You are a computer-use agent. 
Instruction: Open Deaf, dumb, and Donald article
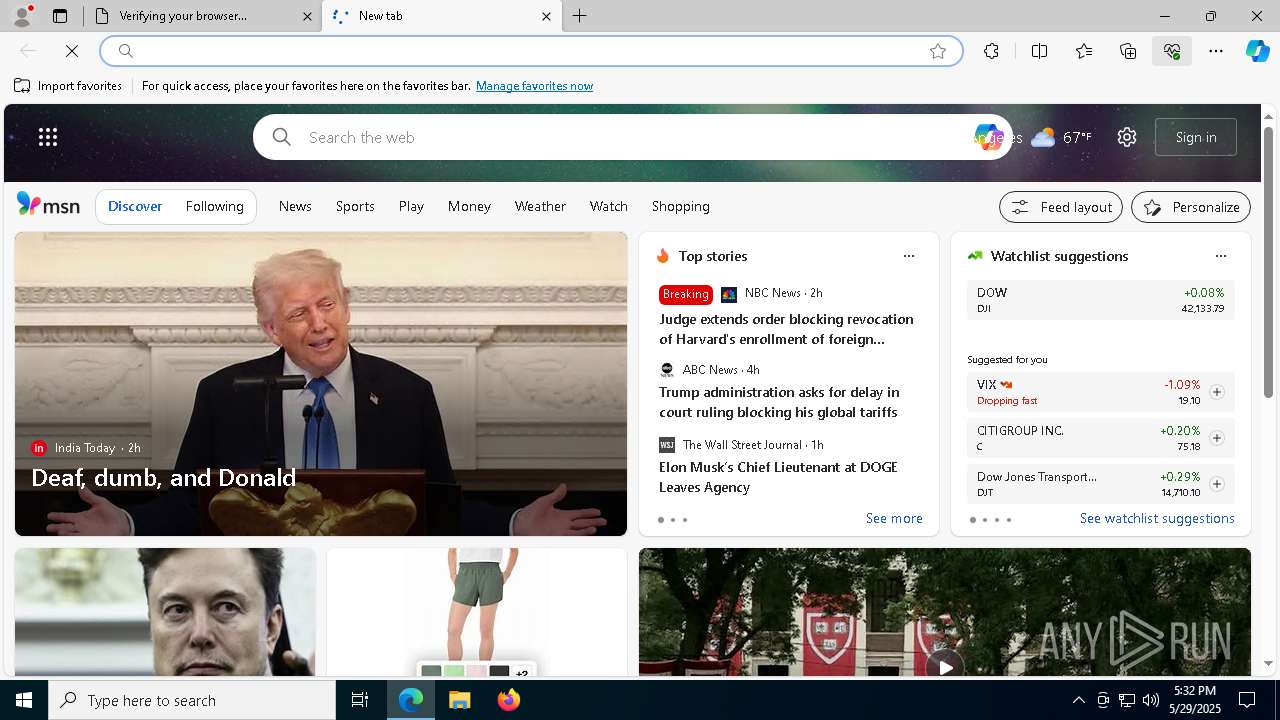tap(164, 478)
